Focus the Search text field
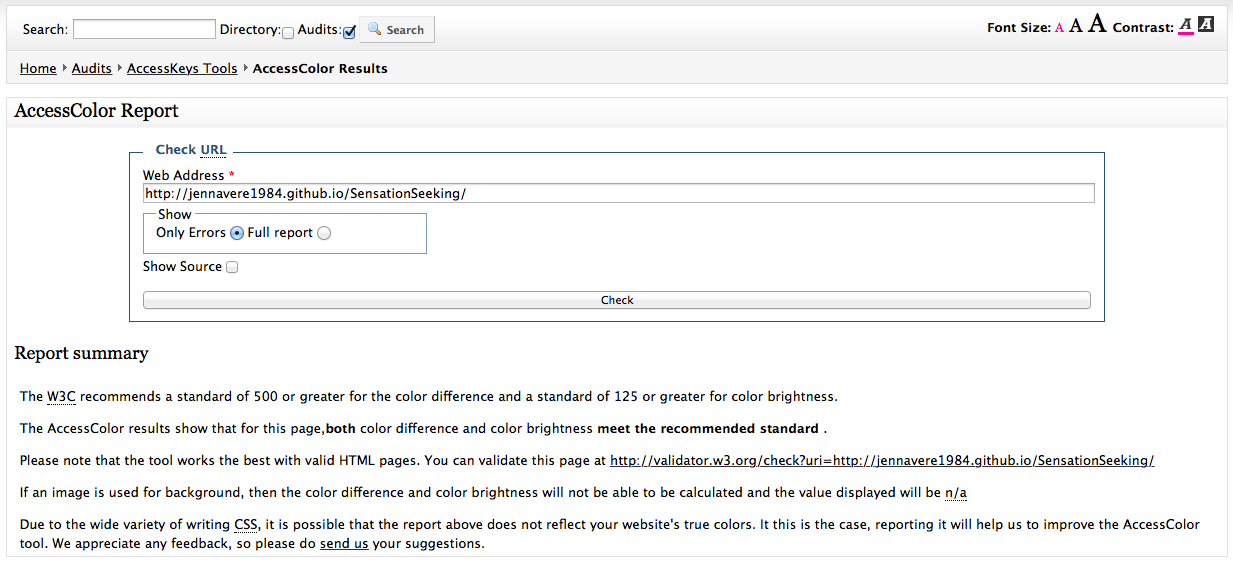 click(x=144, y=29)
